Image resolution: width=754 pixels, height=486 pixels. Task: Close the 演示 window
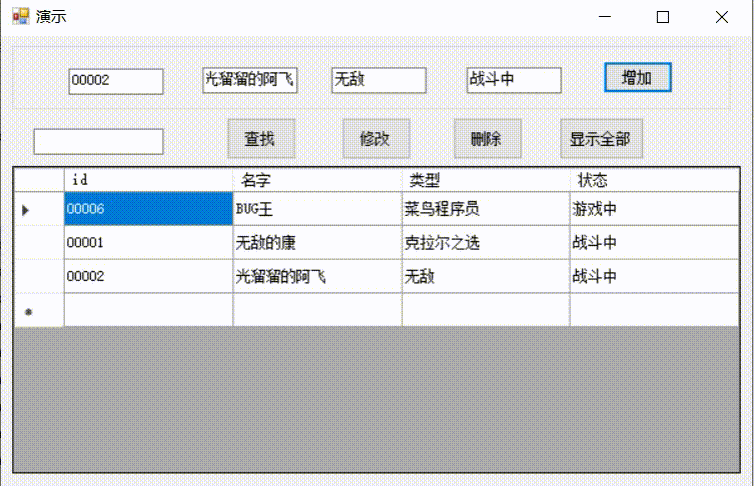click(x=721, y=17)
